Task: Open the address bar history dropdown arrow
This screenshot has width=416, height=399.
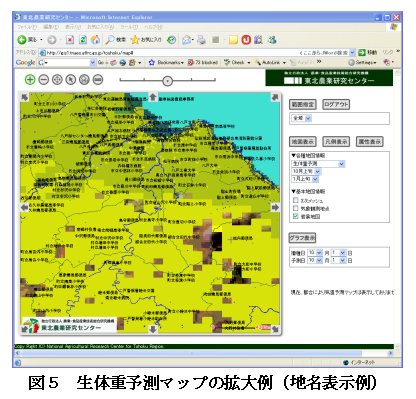Action: pyautogui.click(x=353, y=53)
